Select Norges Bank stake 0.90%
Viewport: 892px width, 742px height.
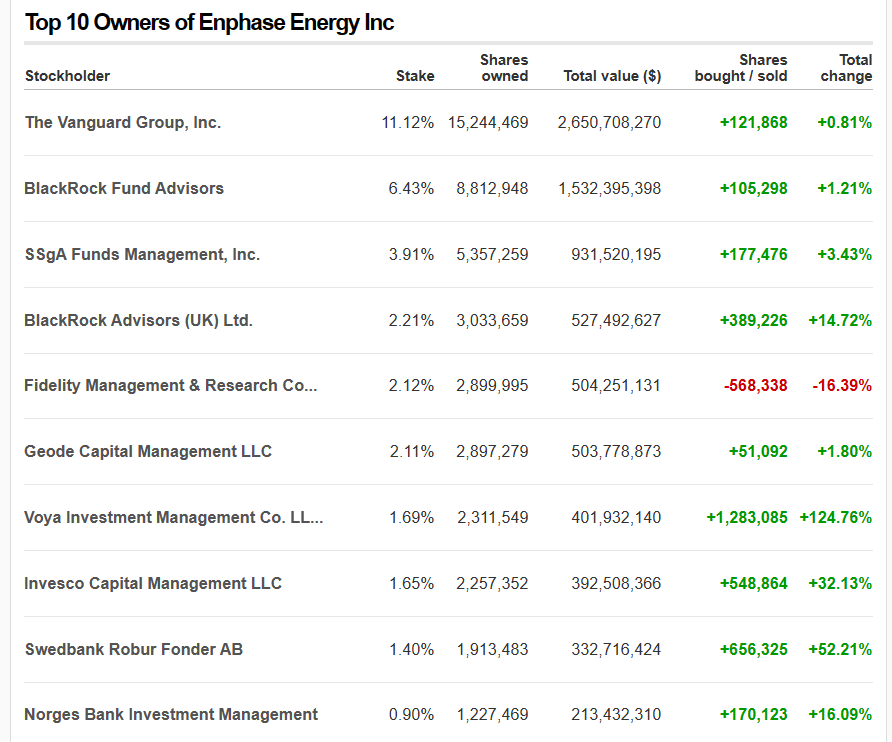pyautogui.click(x=411, y=714)
